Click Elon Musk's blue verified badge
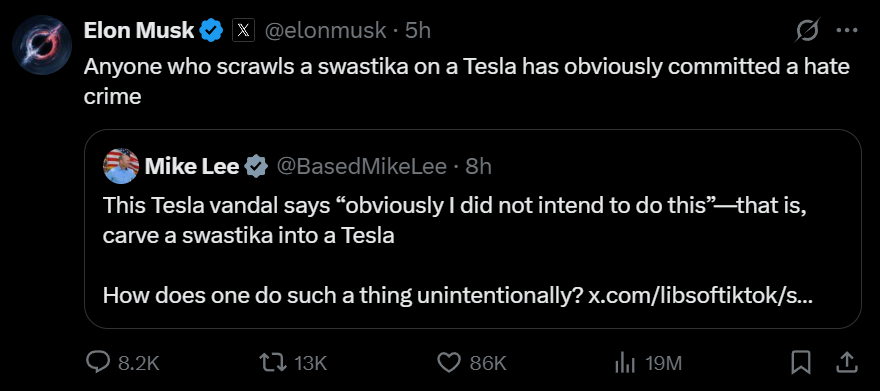880x391 pixels. 212,30
